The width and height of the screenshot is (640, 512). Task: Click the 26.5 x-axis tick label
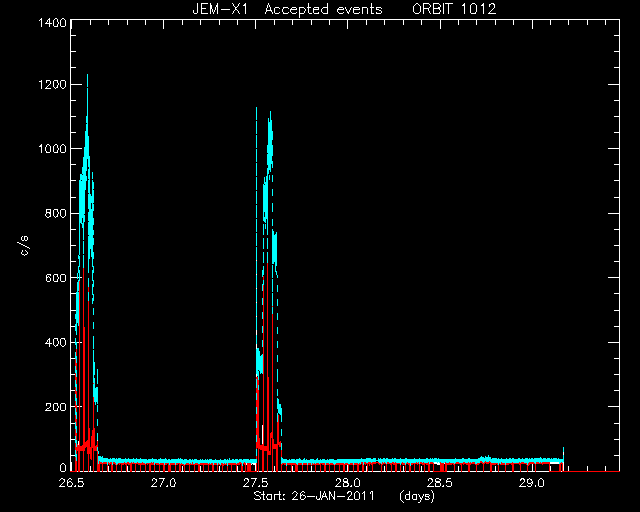click(71, 483)
